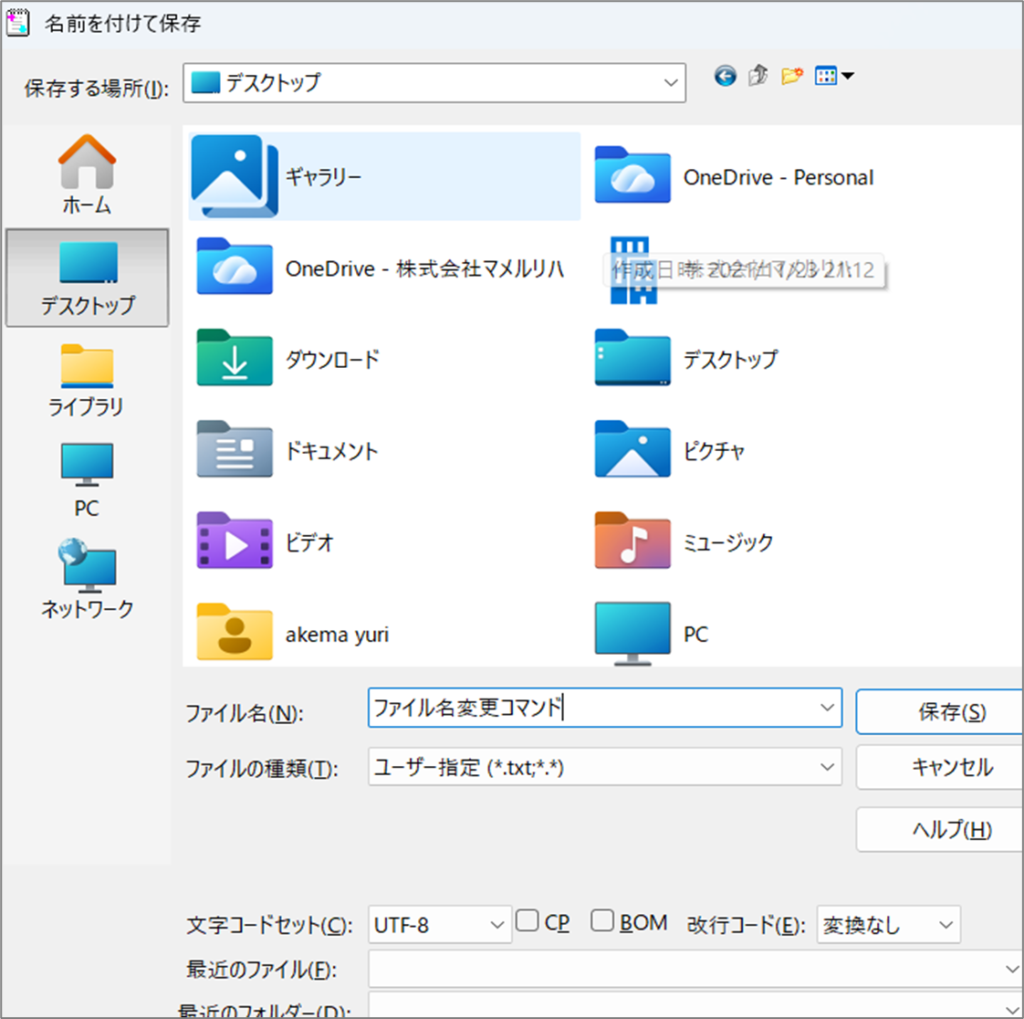Enable the CP checkbox
This screenshot has width=1024, height=1019.
click(527, 921)
